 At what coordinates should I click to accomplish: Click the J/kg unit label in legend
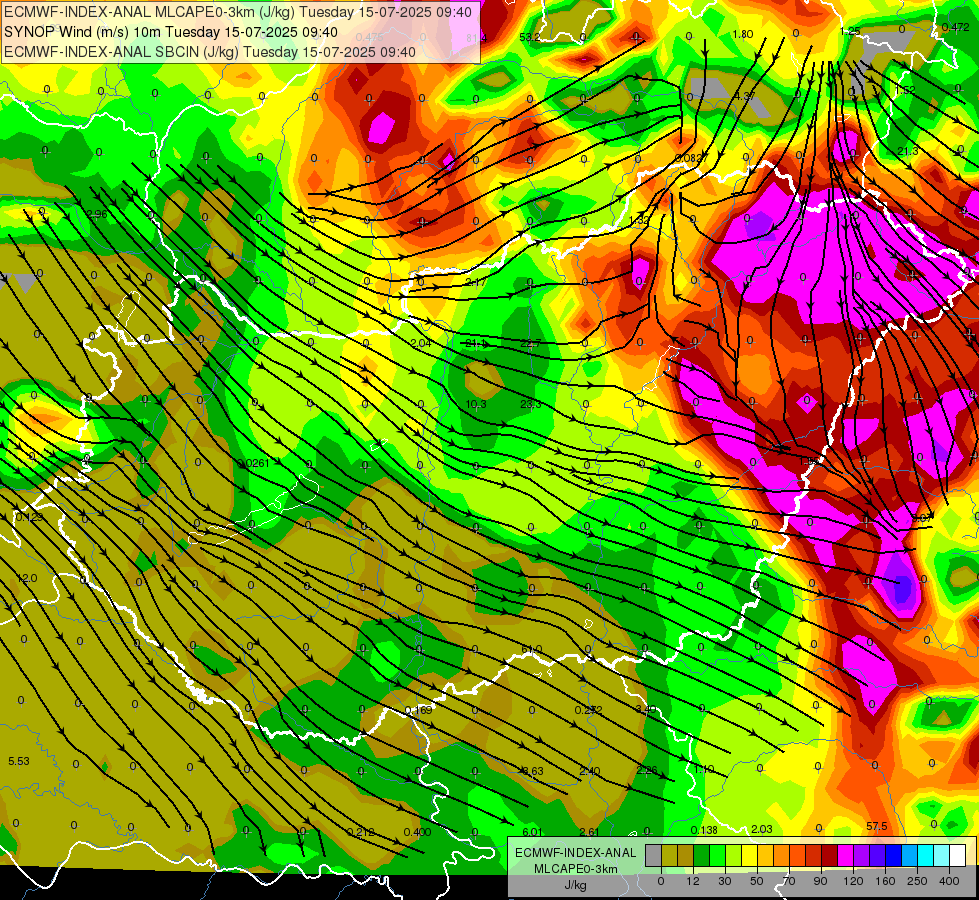[x=576, y=885]
